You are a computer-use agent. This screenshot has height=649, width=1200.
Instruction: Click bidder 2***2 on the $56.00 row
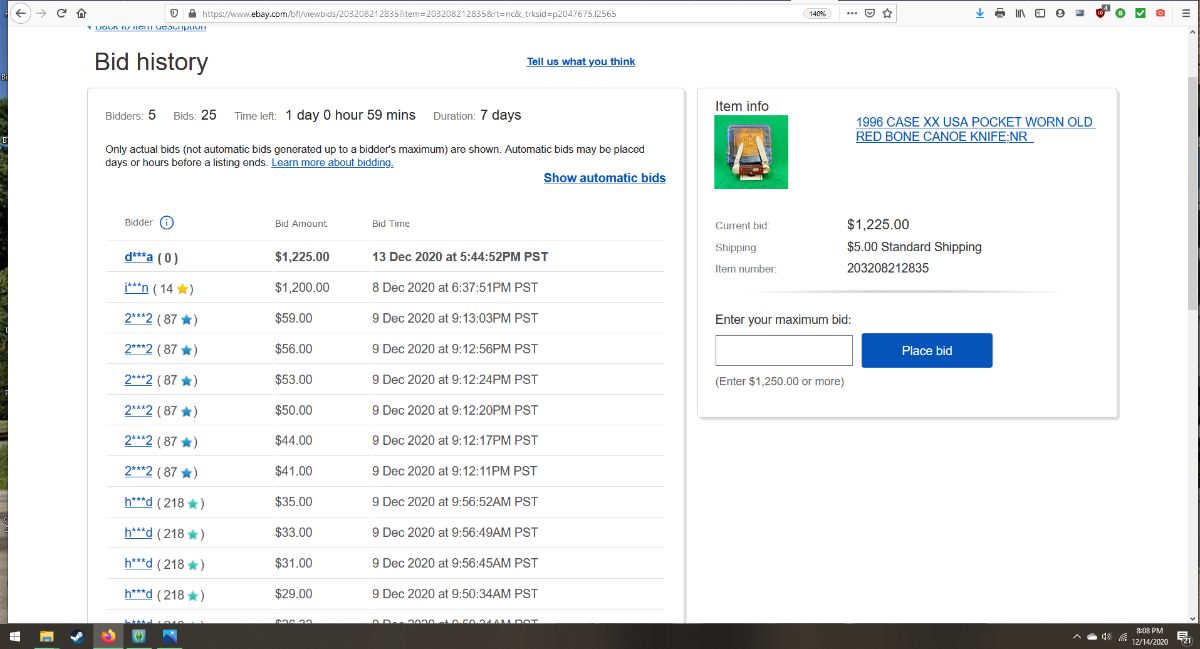[138, 349]
